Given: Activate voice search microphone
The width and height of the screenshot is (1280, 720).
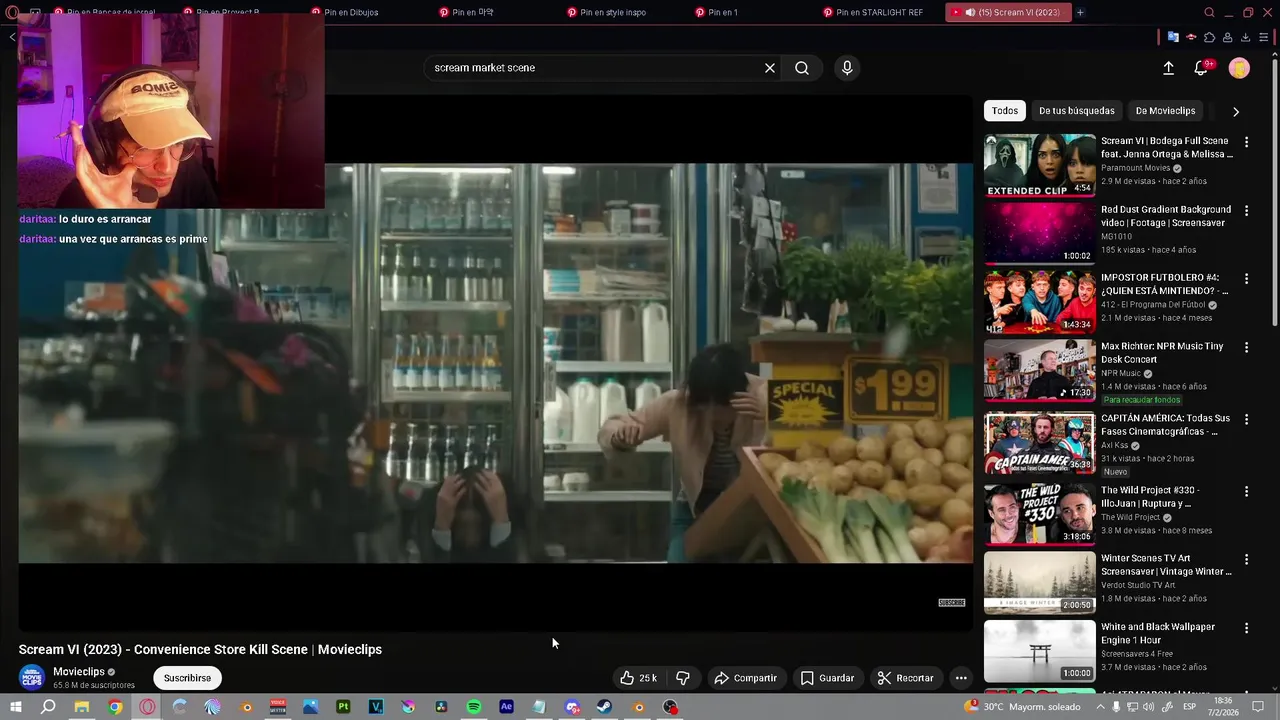Looking at the screenshot, I should (847, 68).
